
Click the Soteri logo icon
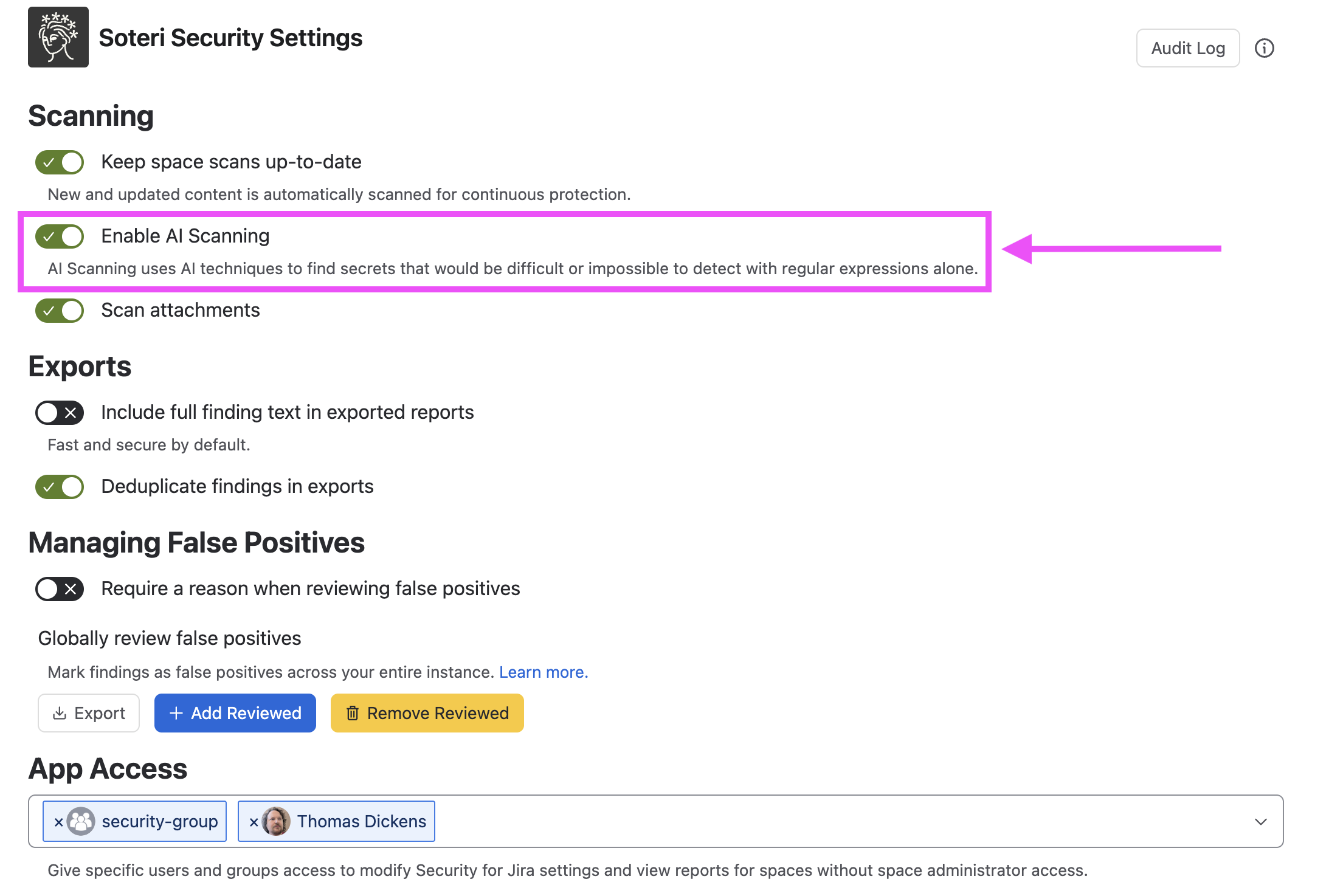click(58, 37)
